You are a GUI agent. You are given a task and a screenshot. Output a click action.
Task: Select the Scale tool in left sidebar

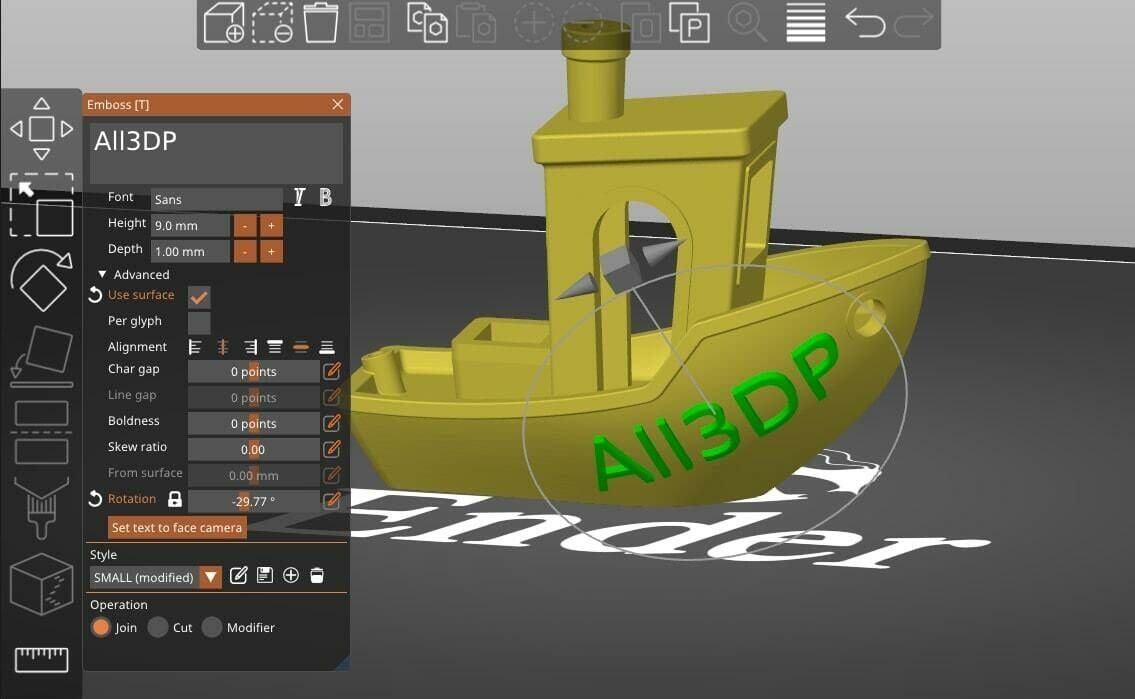[x=41, y=206]
